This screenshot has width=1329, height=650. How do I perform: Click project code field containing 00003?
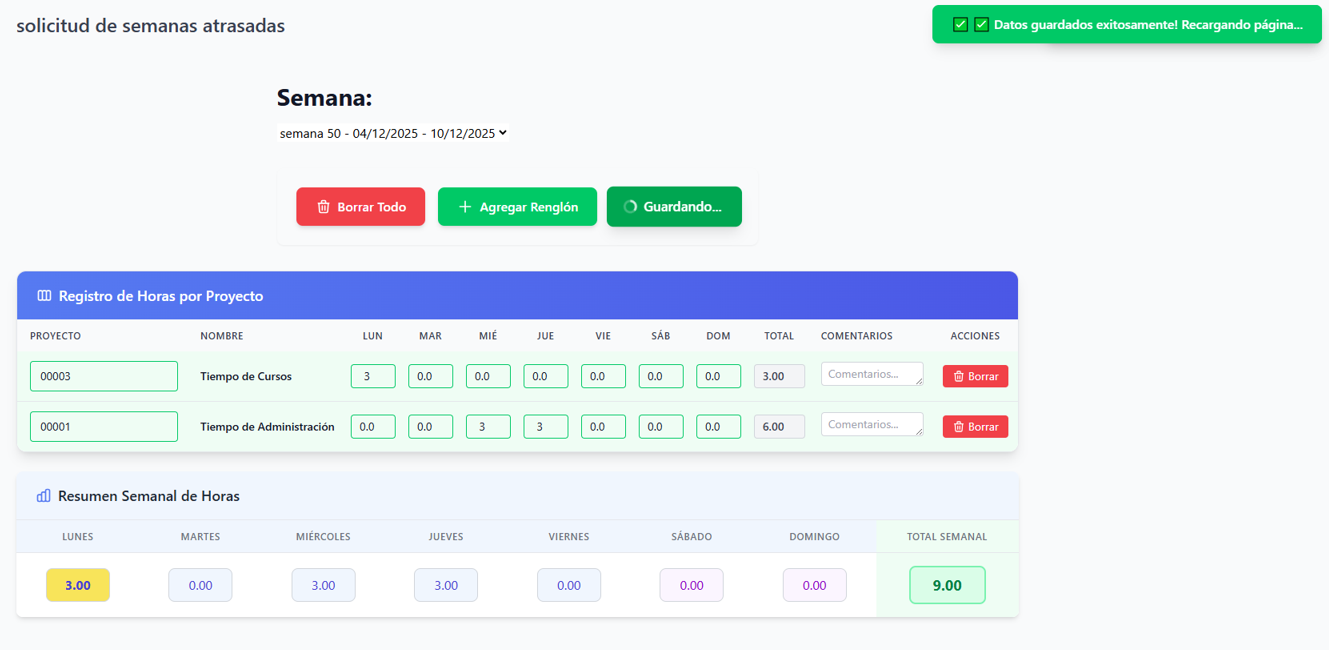tap(104, 376)
